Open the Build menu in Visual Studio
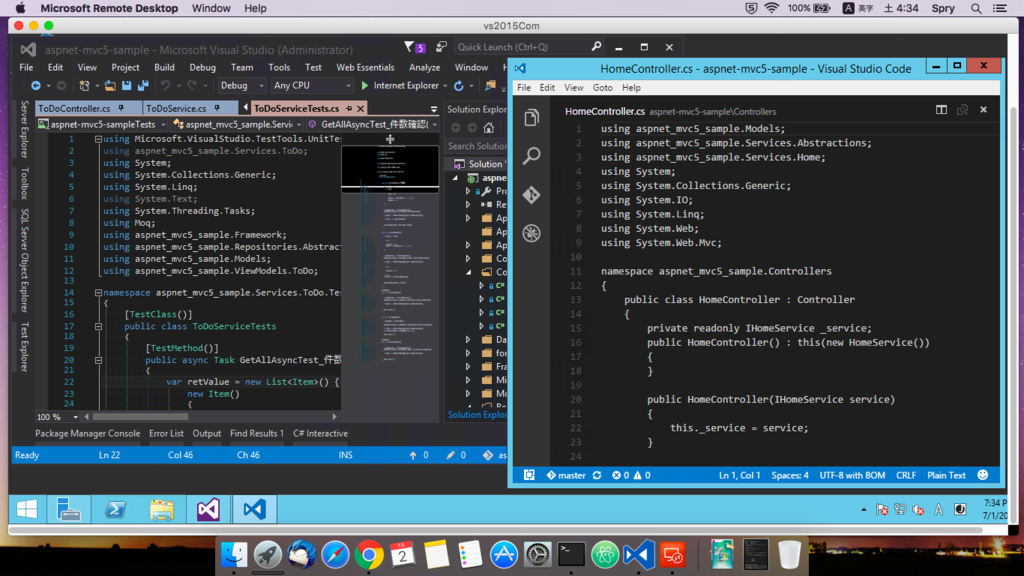 [x=164, y=67]
